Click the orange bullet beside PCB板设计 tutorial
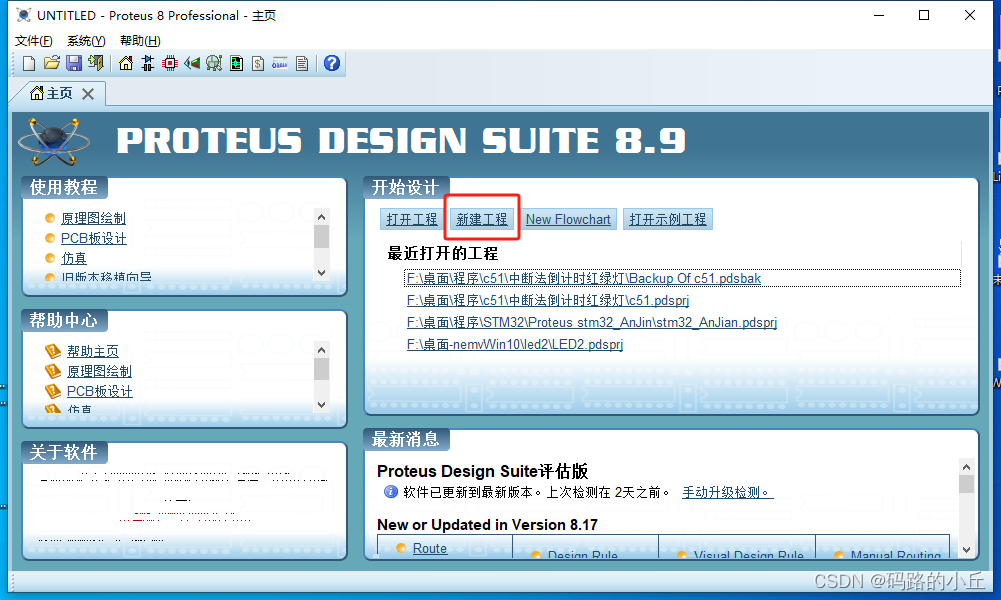Image resolution: width=1001 pixels, height=600 pixels. [50, 238]
